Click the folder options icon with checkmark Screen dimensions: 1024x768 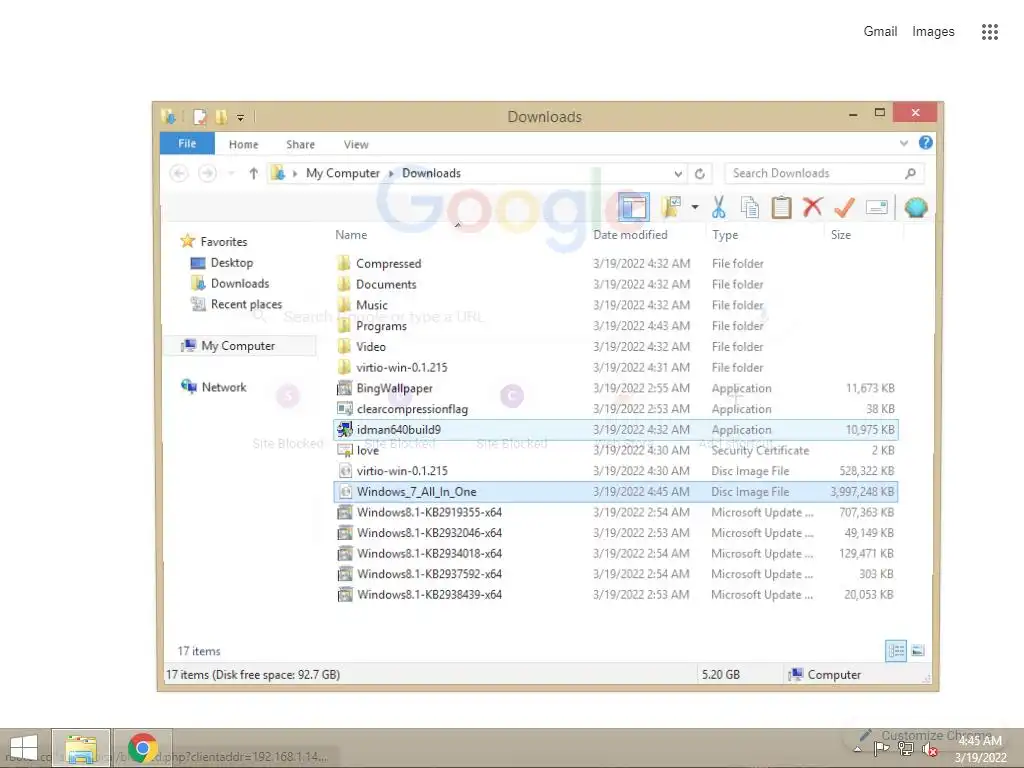671,208
